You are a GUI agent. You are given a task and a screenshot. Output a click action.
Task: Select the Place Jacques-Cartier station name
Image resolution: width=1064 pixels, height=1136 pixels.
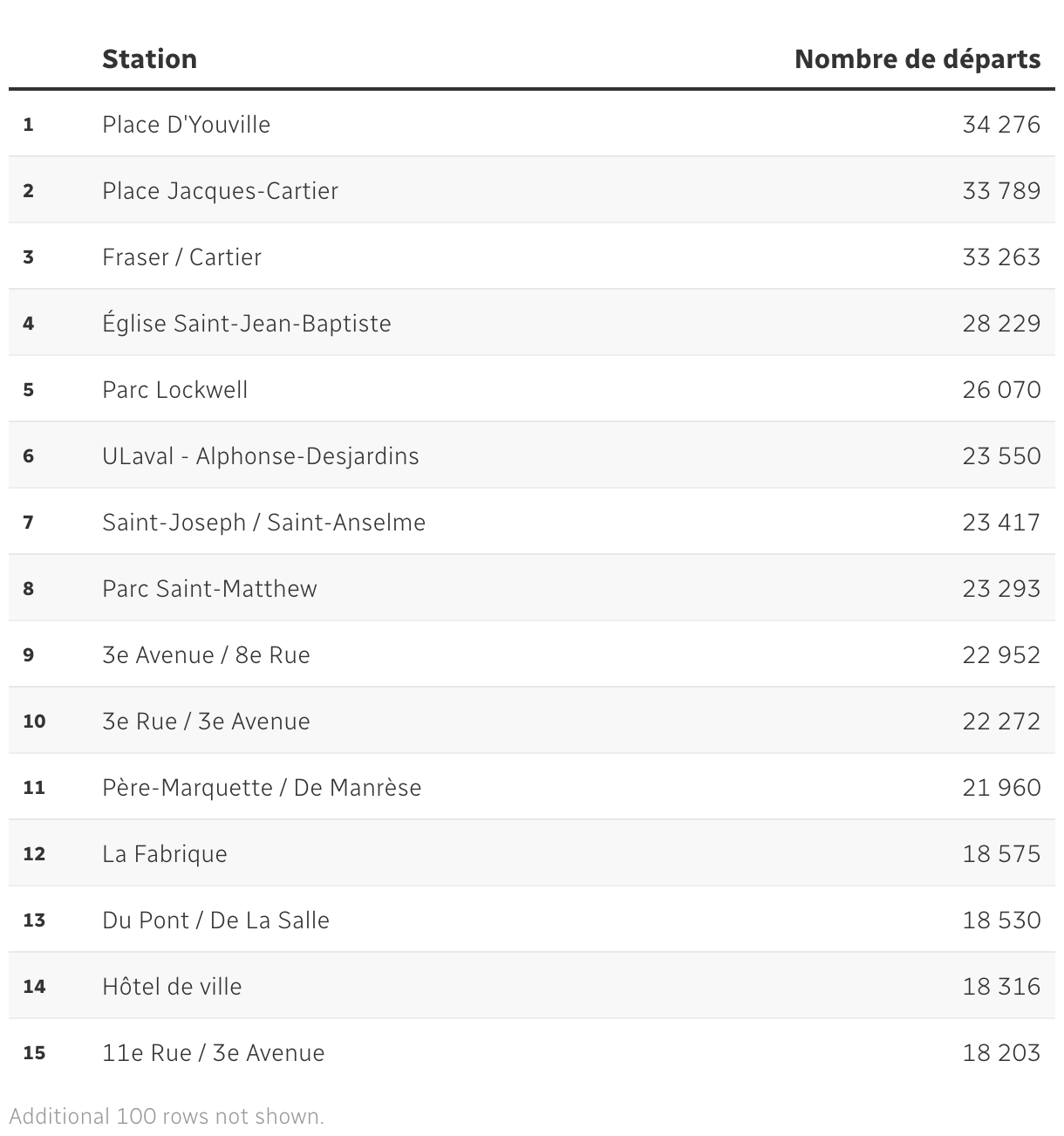click(220, 191)
